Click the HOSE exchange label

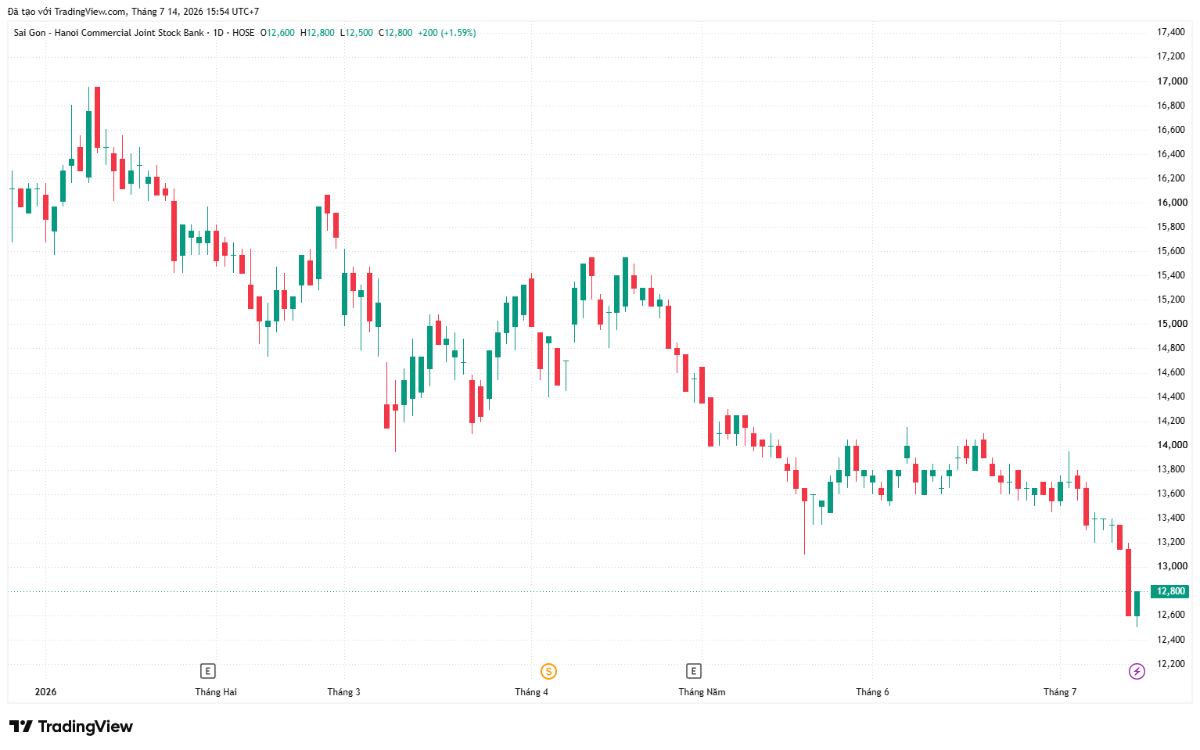[243, 32]
